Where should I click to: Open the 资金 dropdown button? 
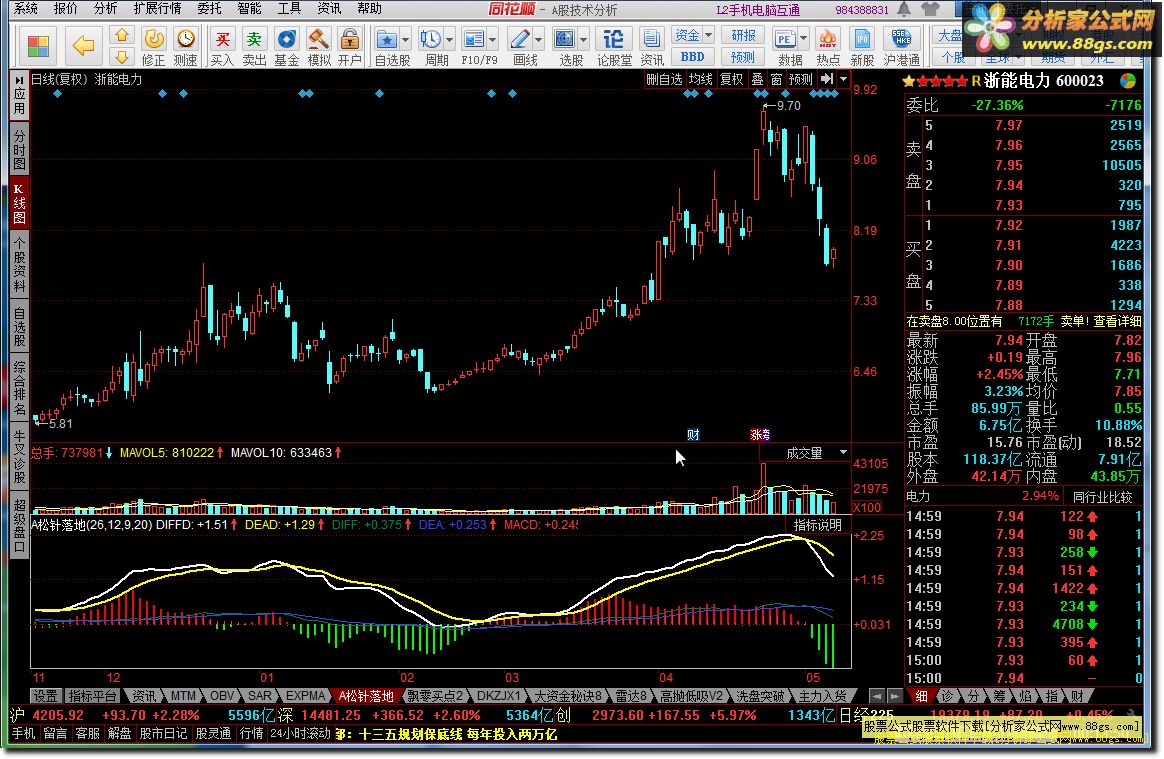coord(693,35)
